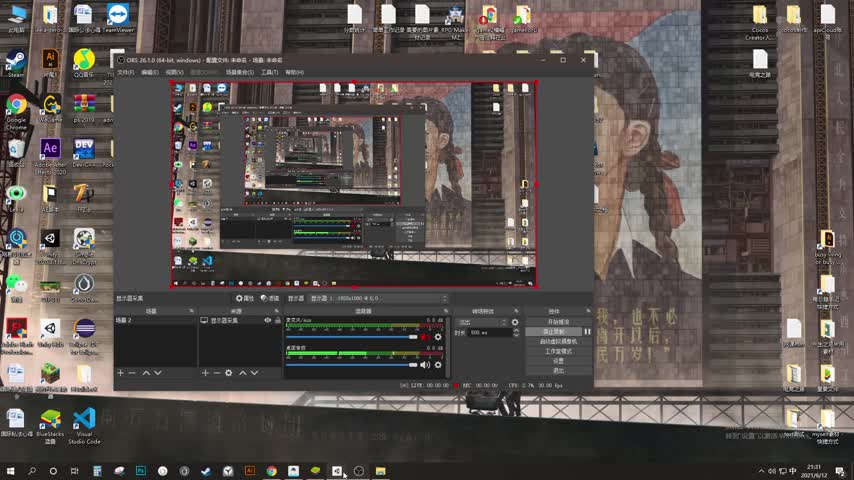Enable Studio Mode button
854x480 pixels.
pos(558,351)
